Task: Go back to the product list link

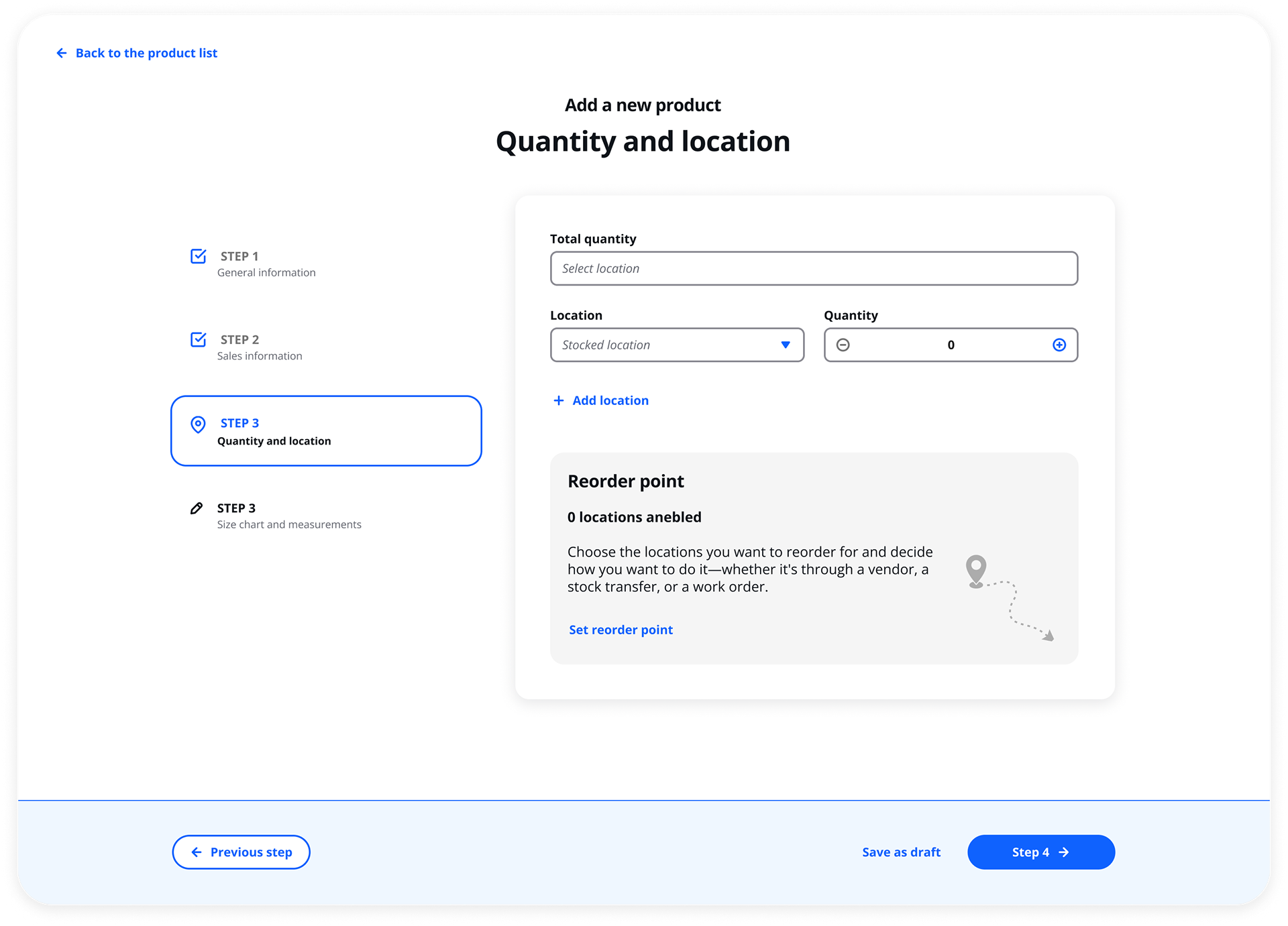Action: click(x=146, y=53)
